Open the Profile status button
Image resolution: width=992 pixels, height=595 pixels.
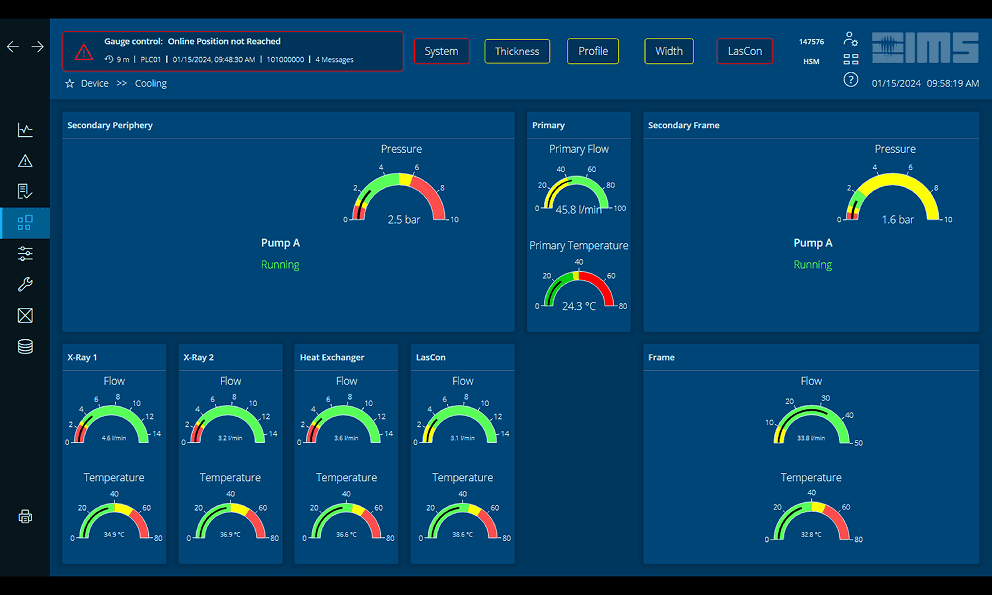(593, 51)
